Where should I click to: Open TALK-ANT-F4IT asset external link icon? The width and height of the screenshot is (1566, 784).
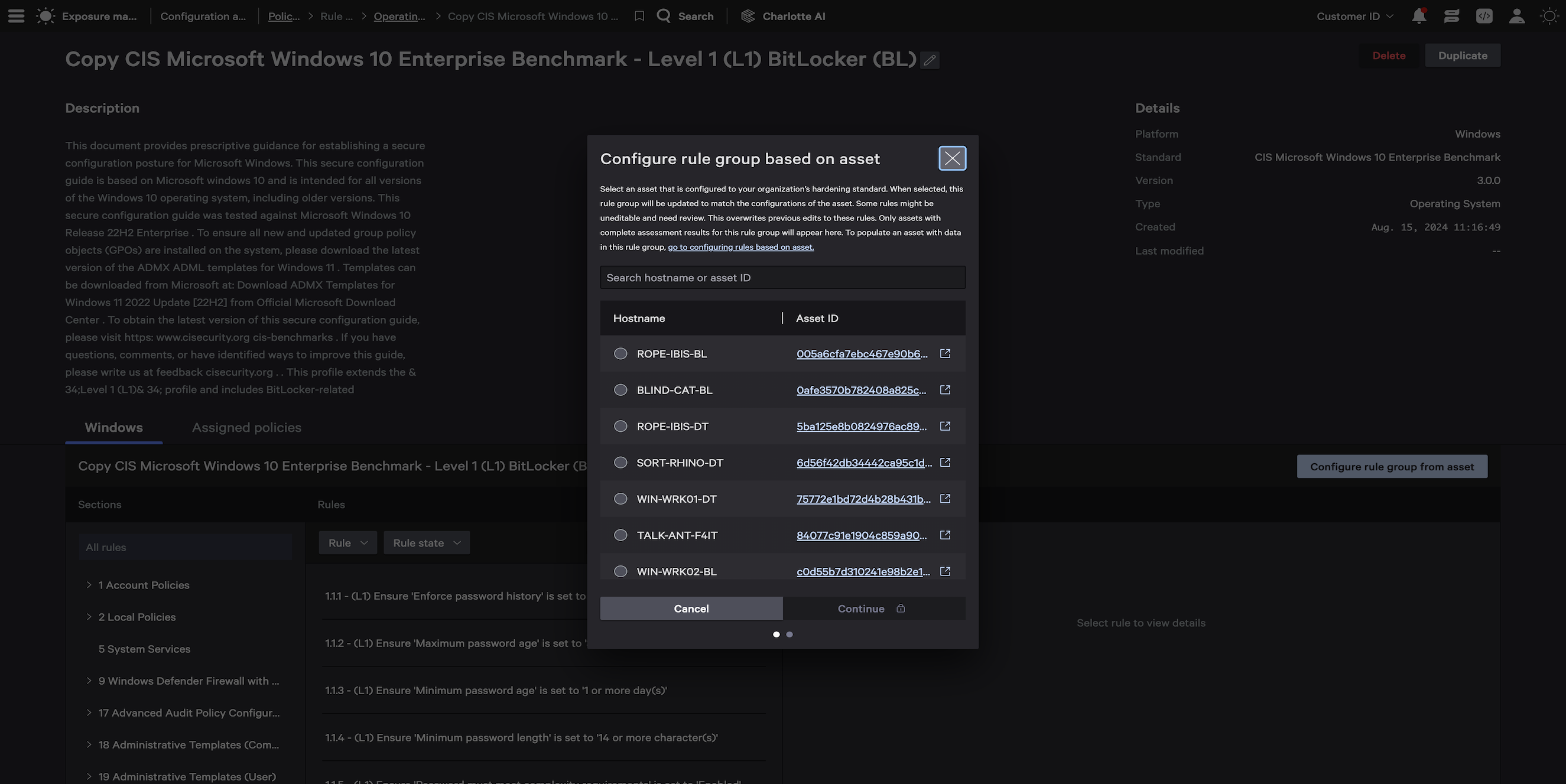946,535
